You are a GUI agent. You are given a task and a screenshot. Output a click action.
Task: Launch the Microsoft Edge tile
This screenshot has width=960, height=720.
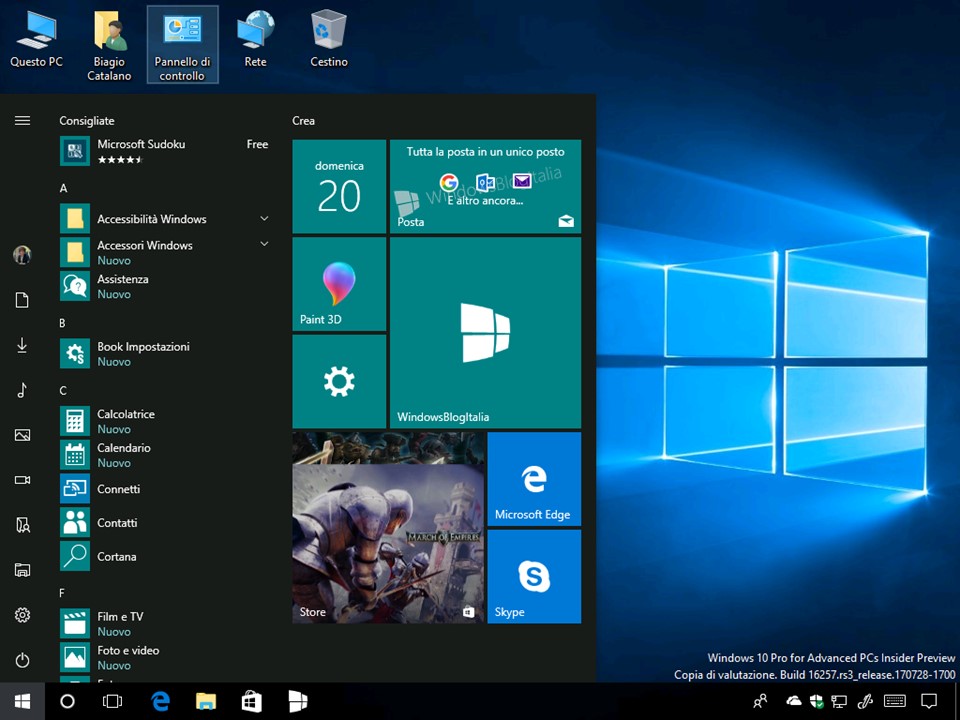click(534, 479)
